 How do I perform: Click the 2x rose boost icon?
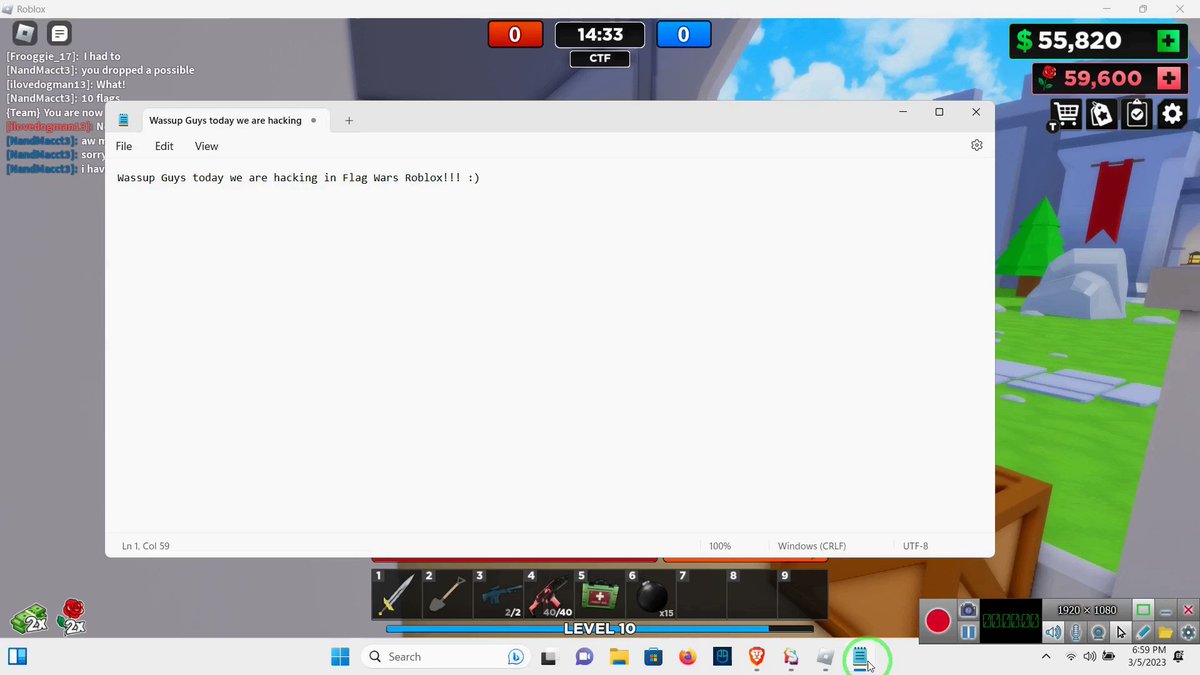click(x=72, y=617)
